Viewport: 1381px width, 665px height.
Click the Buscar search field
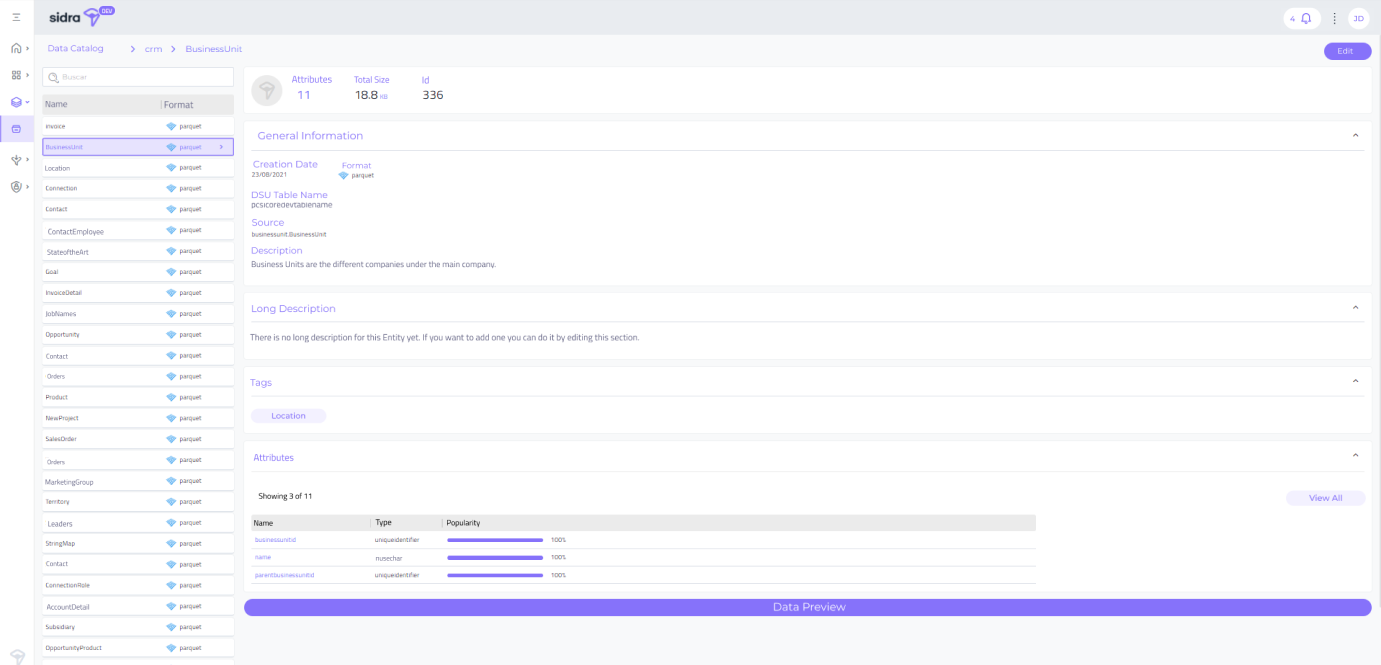138,77
